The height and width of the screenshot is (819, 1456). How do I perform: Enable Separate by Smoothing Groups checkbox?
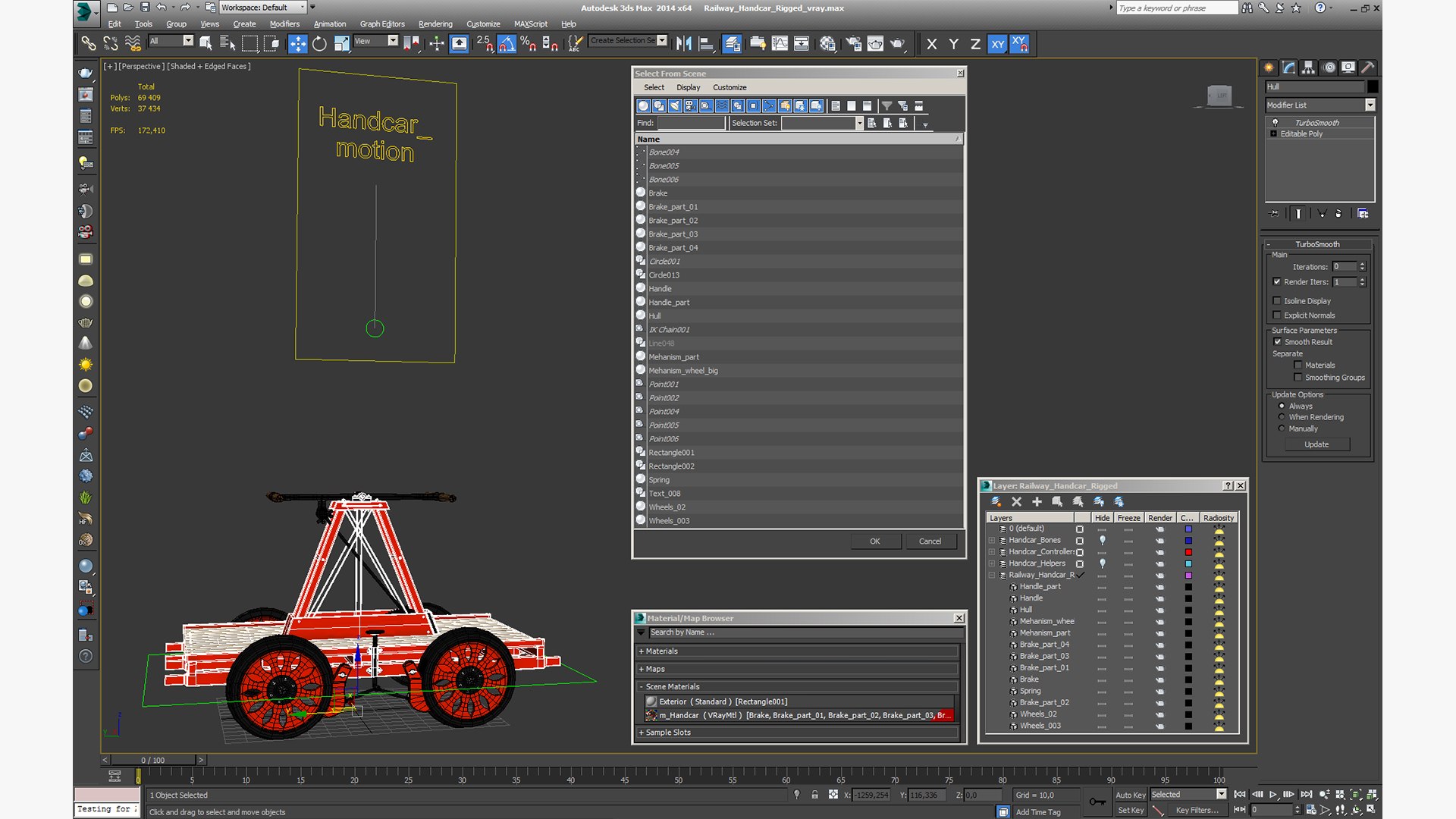coord(1298,378)
